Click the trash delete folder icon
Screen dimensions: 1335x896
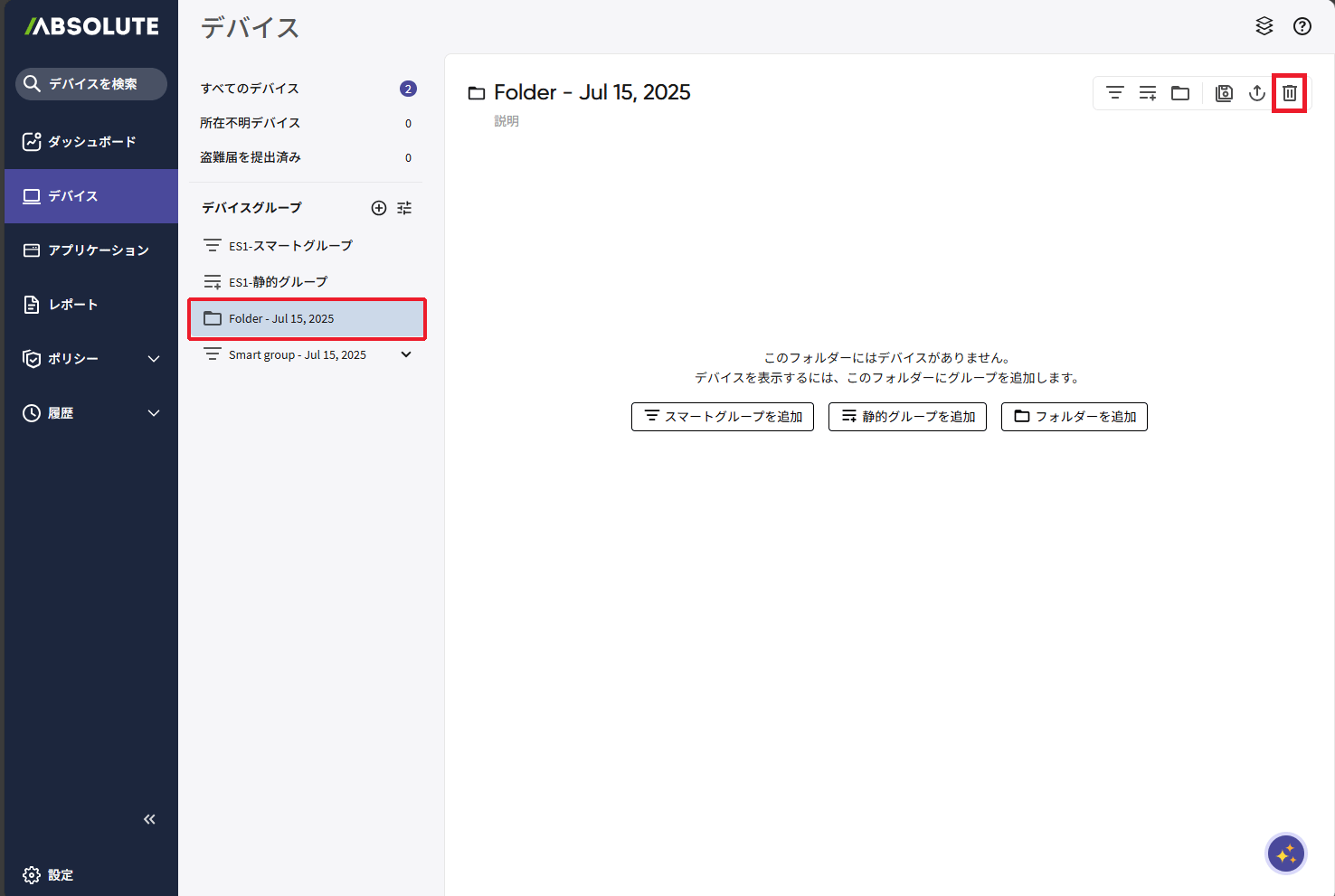pyautogui.click(x=1289, y=93)
